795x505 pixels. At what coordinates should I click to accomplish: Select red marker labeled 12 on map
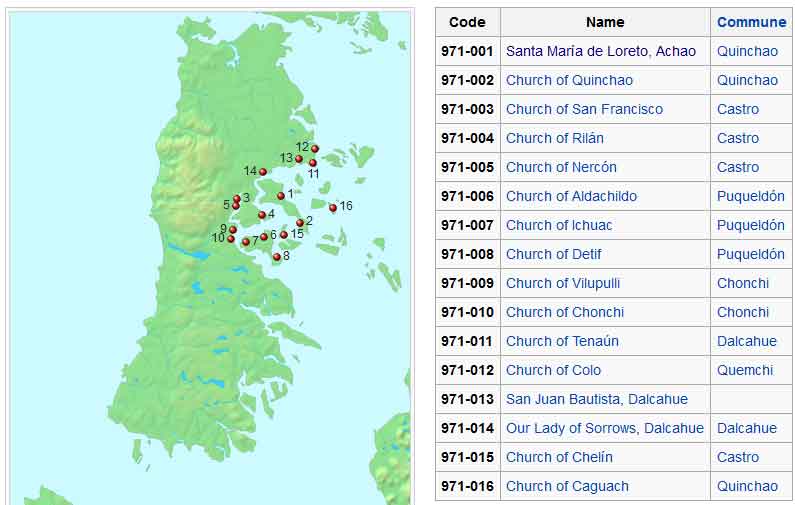tap(314, 148)
